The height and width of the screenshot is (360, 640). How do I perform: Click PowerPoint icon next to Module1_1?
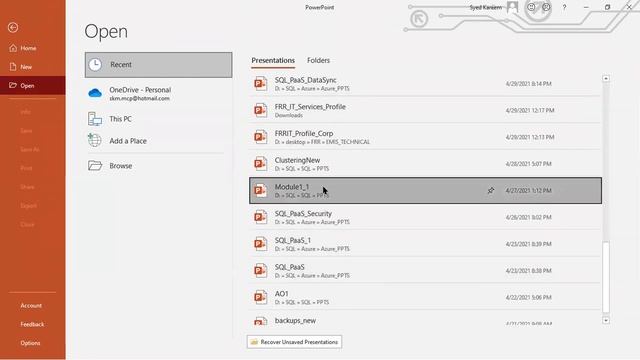(260, 190)
